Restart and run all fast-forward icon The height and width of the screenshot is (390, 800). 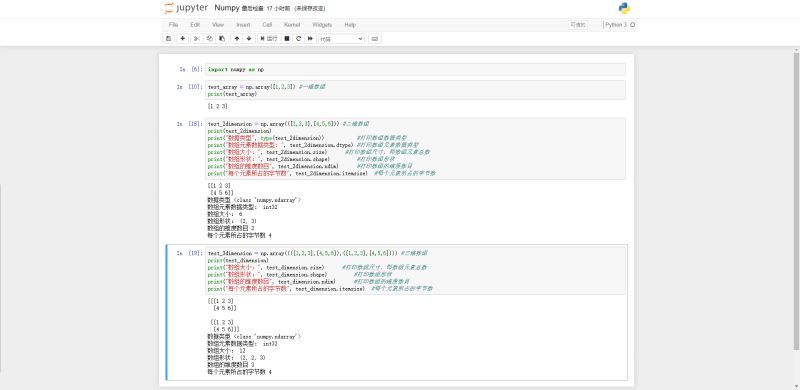tap(310, 39)
